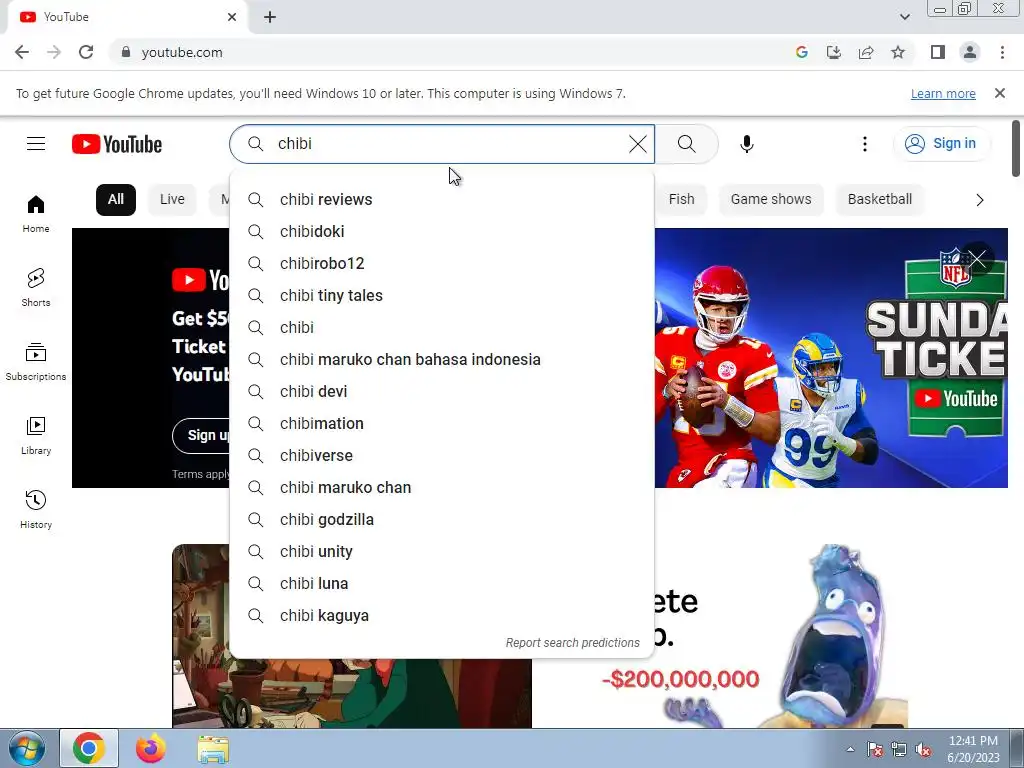
Task: Choose suggestion "chibi godzilla"
Action: point(442,519)
